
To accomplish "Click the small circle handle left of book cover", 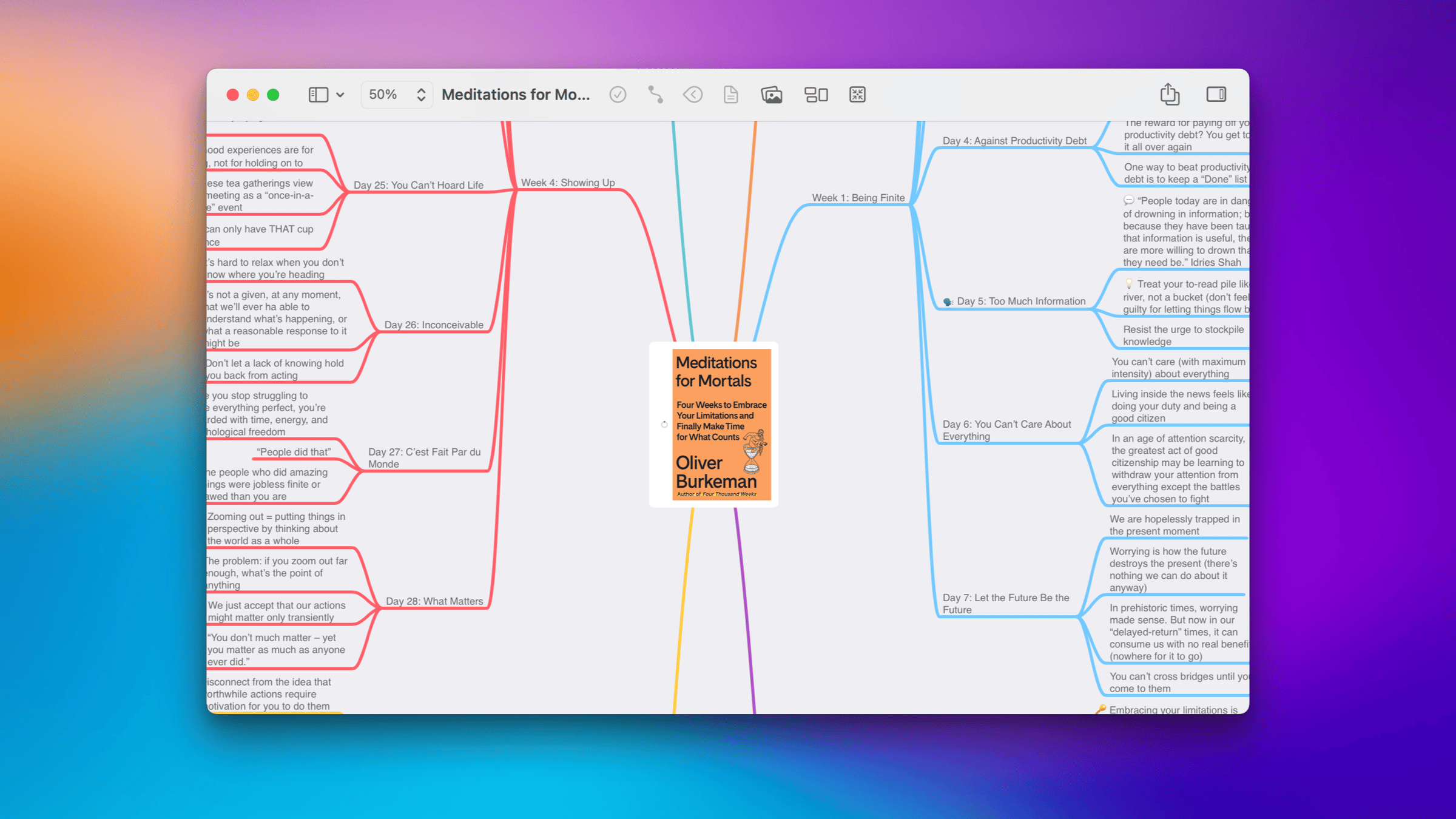I will coord(664,424).
